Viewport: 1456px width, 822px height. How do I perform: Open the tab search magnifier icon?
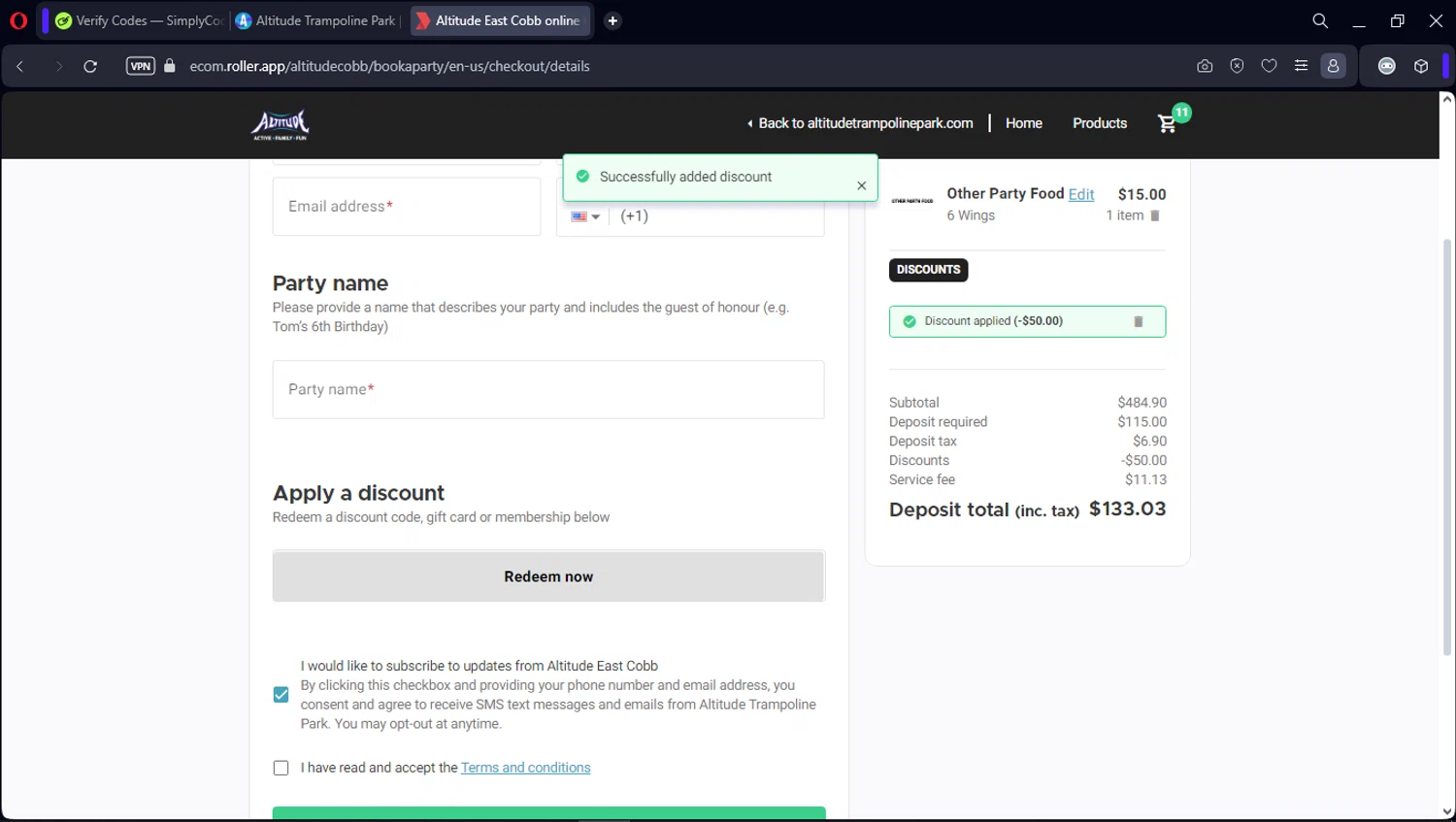[1320, 20]
